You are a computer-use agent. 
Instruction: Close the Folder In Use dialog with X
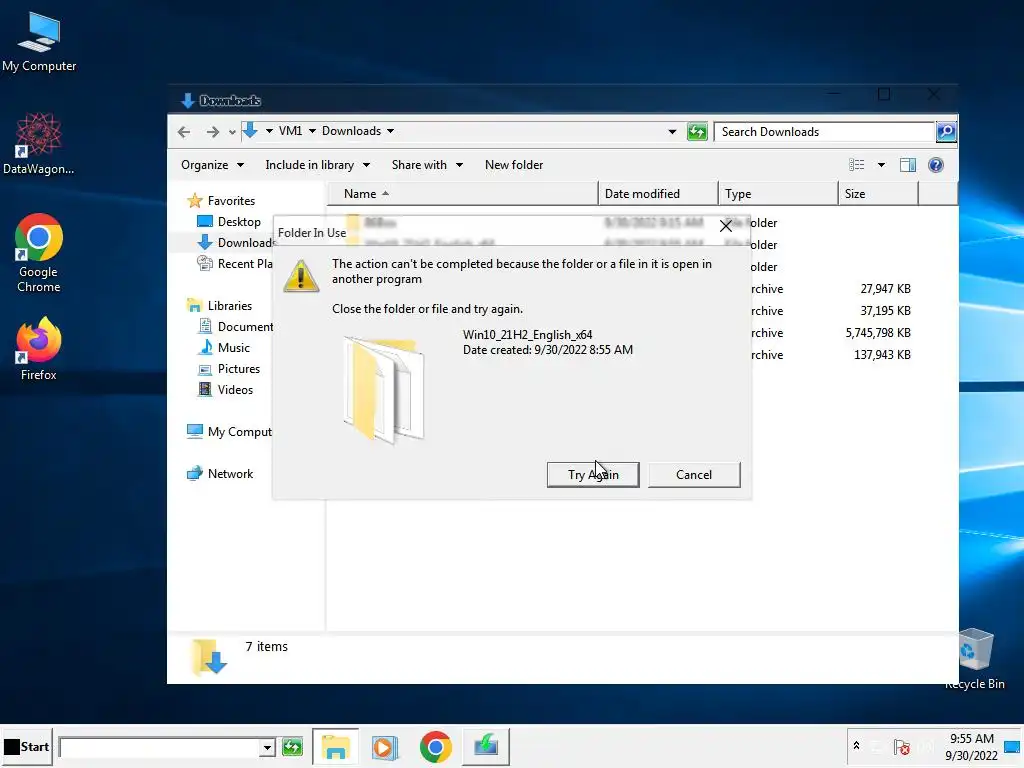(x=726, y=226)
